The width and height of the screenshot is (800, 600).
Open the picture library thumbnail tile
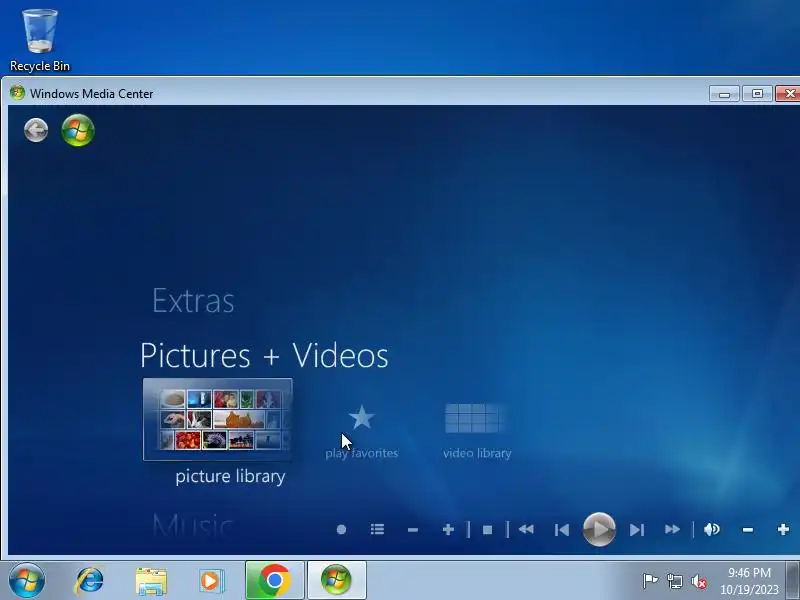click(218, 419)
